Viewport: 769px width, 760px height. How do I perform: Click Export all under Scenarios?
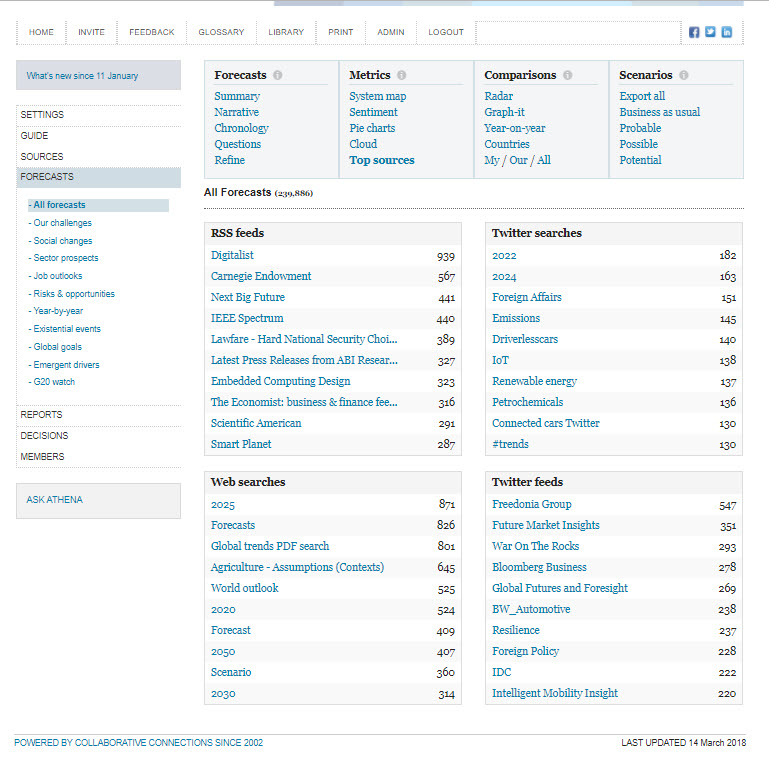coord(642,96)
